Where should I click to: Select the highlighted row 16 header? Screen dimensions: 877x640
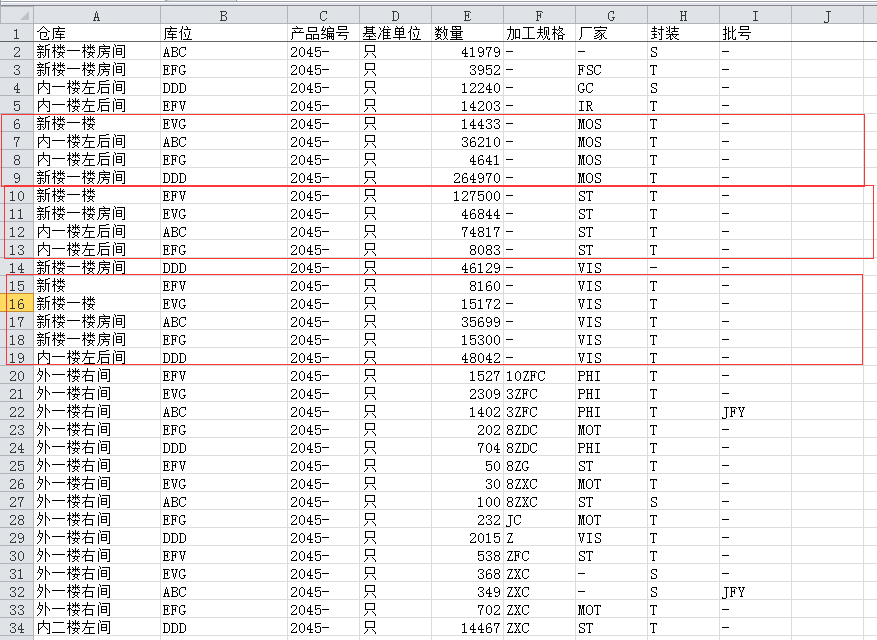click(16, 303)
